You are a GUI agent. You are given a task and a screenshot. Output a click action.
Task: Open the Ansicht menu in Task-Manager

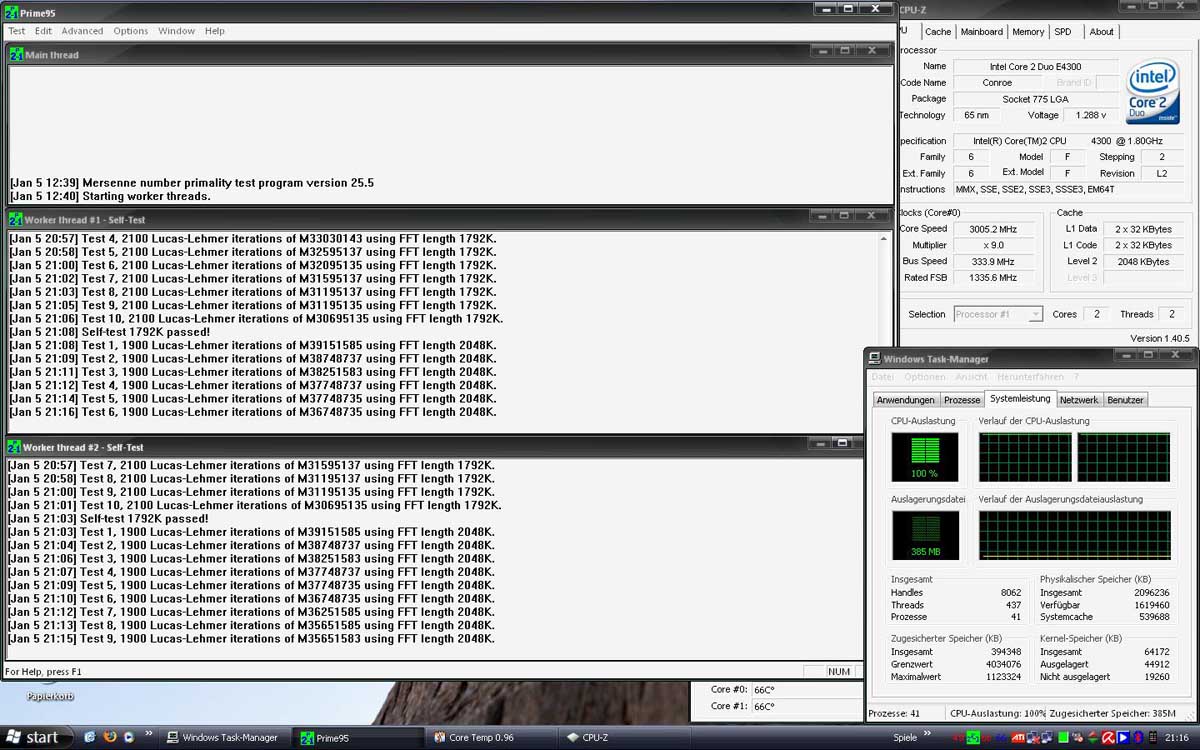click(x=971, y=377)
